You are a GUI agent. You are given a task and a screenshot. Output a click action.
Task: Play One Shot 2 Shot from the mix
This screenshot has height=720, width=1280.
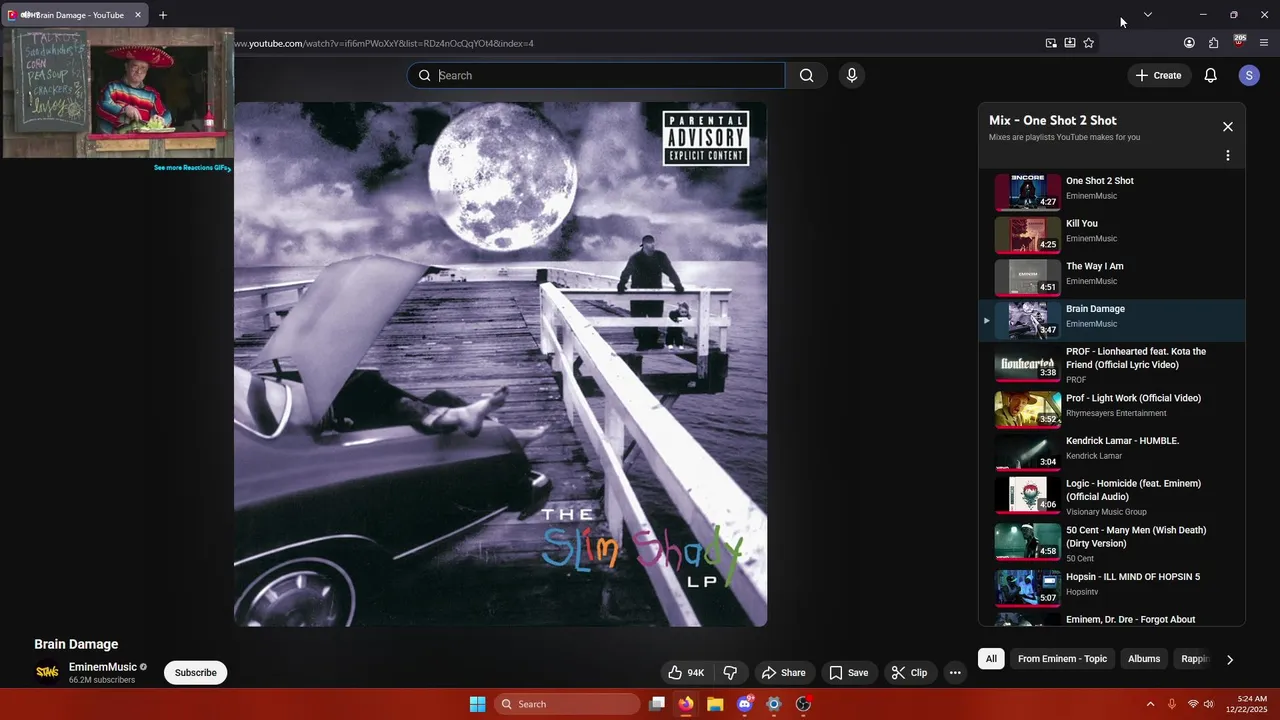coord(1112,191)
